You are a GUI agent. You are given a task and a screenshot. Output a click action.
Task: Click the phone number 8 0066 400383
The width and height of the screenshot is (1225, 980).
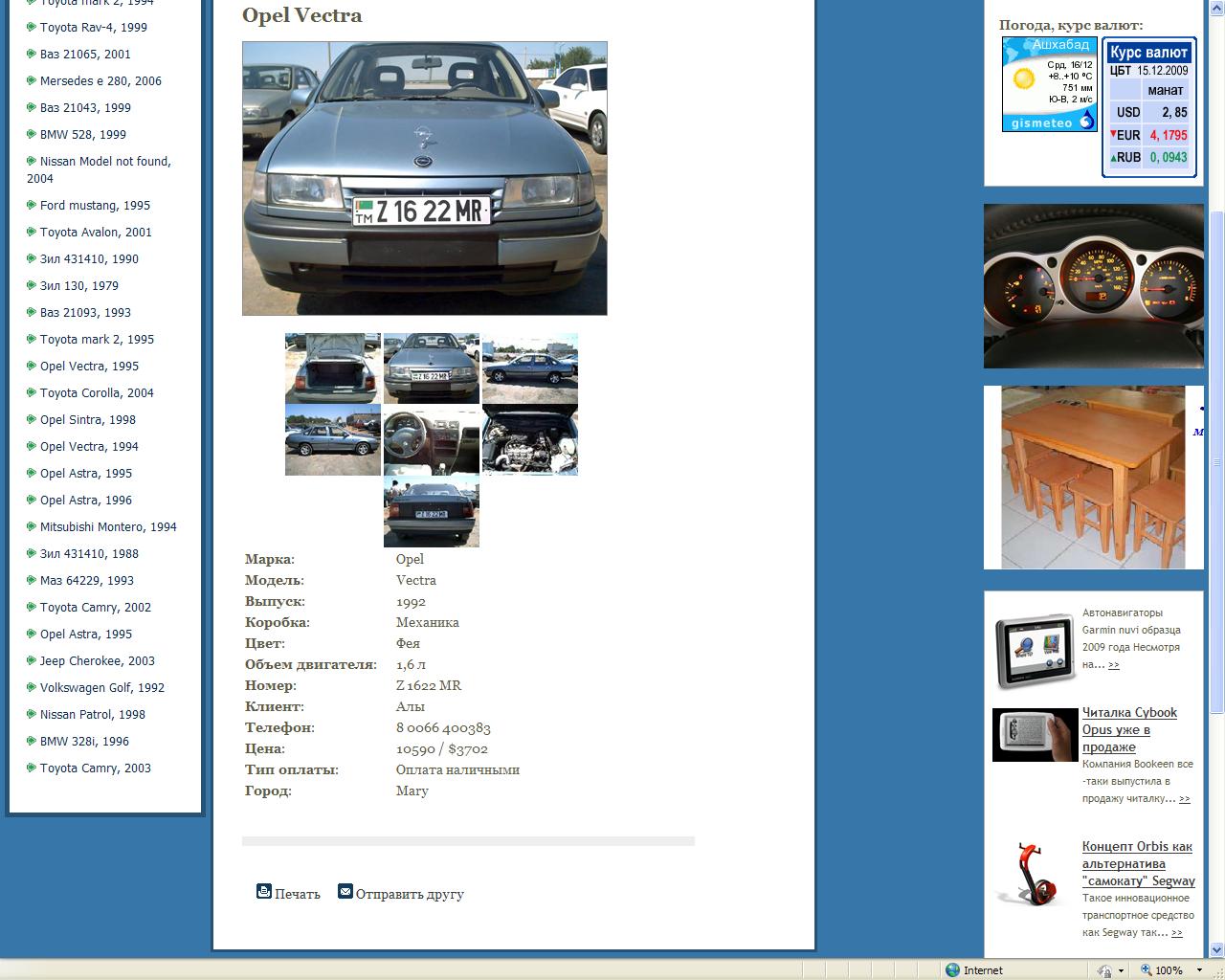tap(443, 727)
